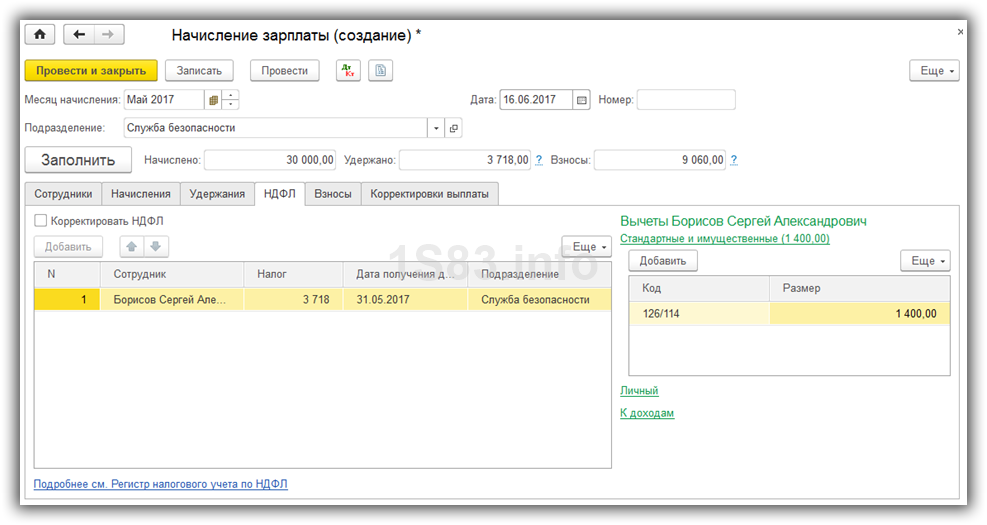Open the Еще menu above the employee table
The height and width of the screenshot is (525, 987).
586,247
